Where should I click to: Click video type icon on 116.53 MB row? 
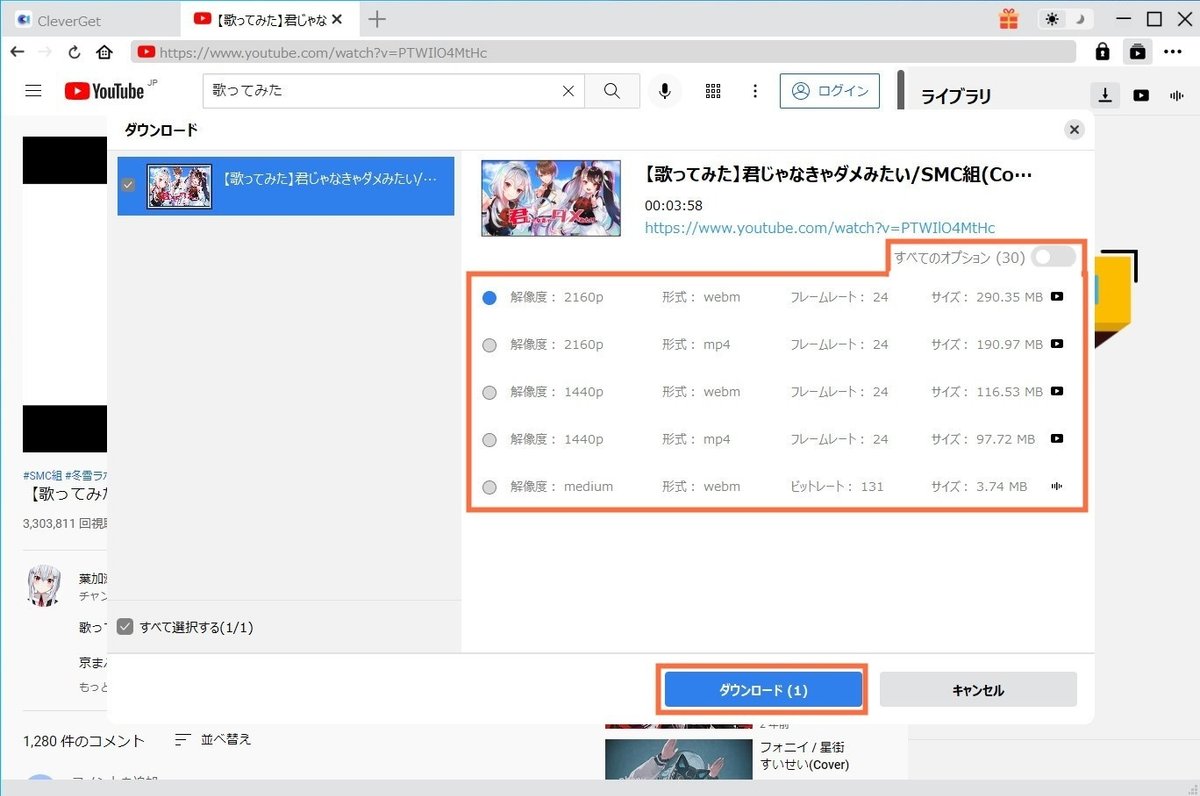pyautogui.click(x=1057, y=391)
